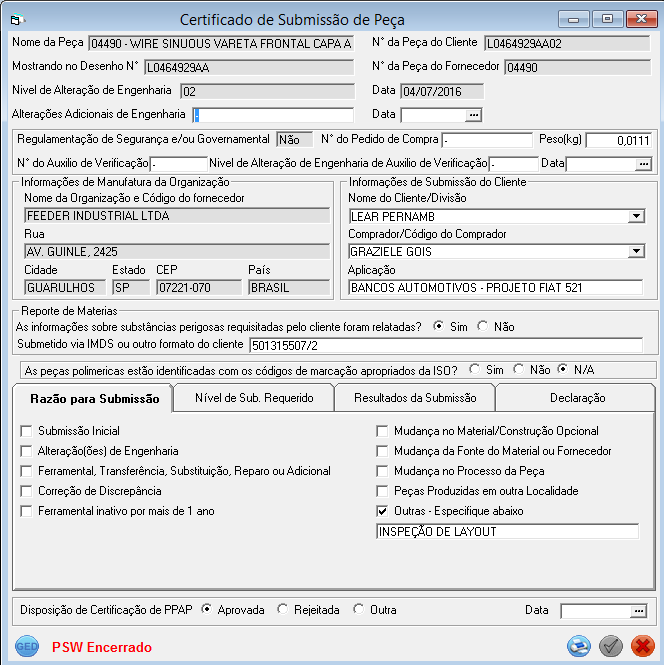Click Nível de Alteração Auxílio de Verificação field

513,164
